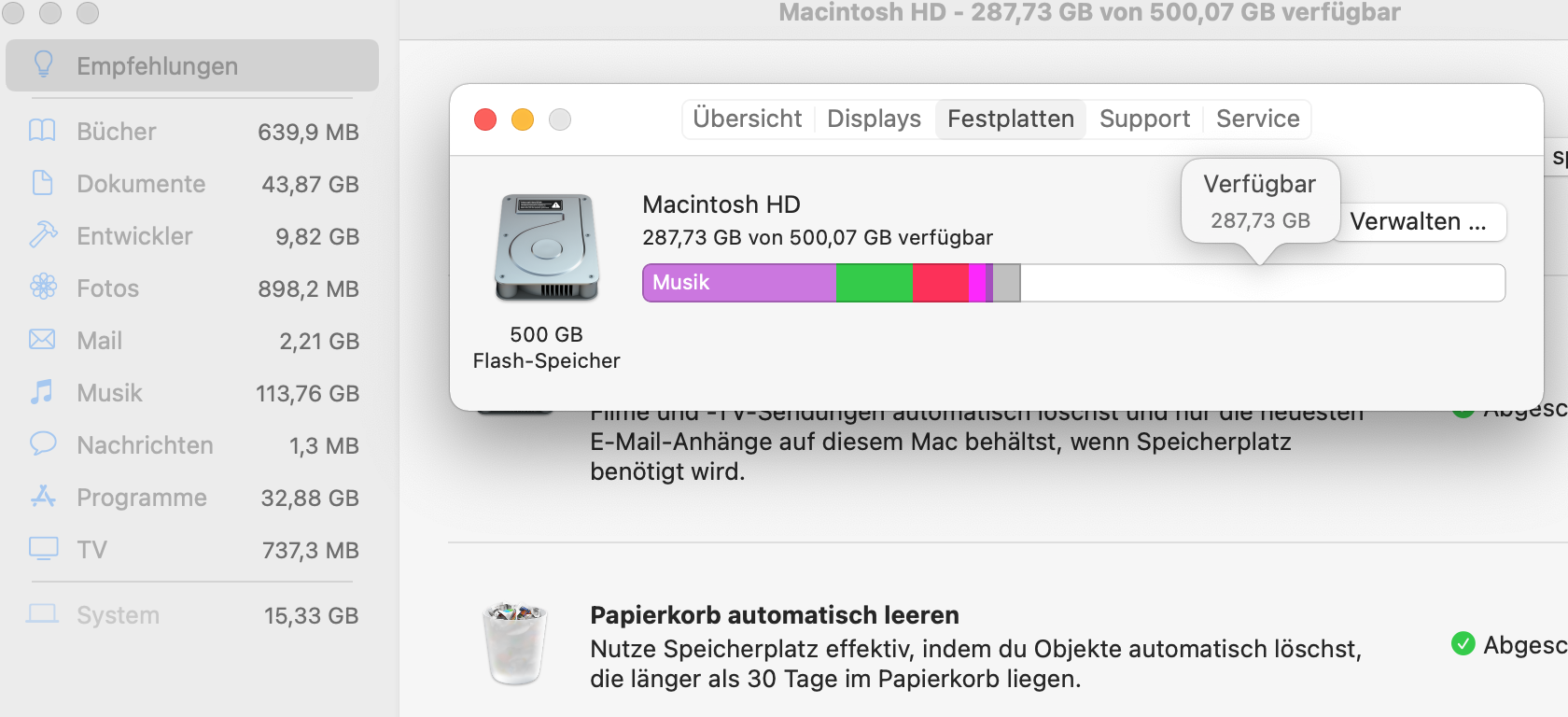Open the Displays tab

(x=874, y=119)
